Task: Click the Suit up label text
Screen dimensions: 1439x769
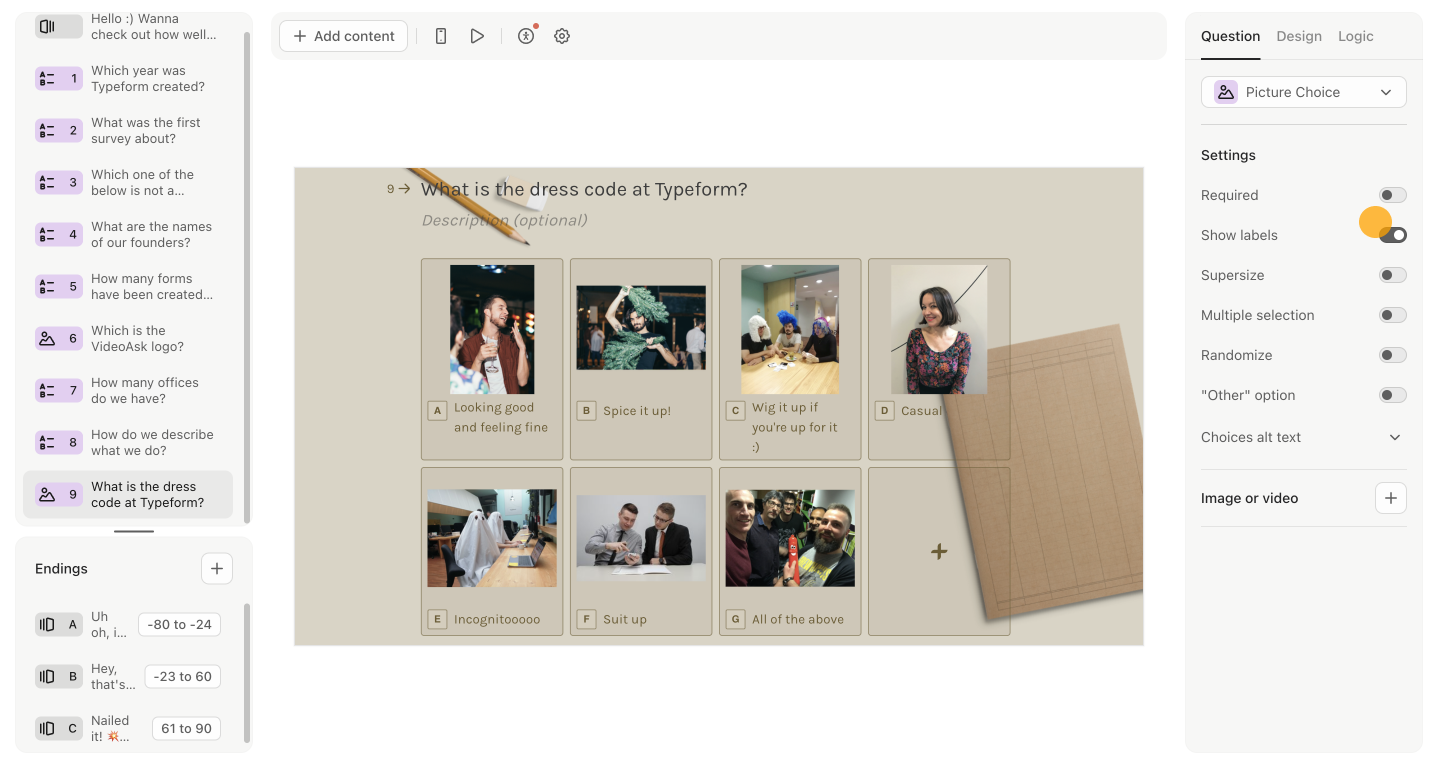Action: click(x=625, y=620)
